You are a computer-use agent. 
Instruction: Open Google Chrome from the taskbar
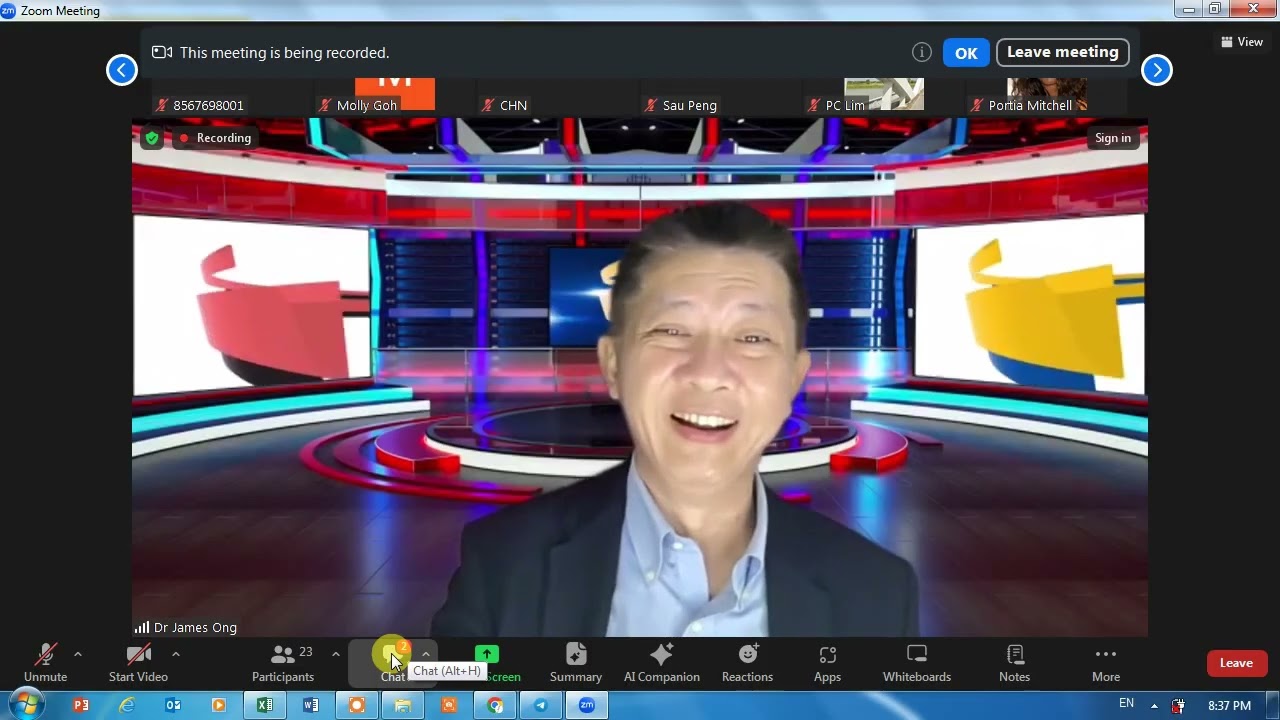[x=495, y=705]
